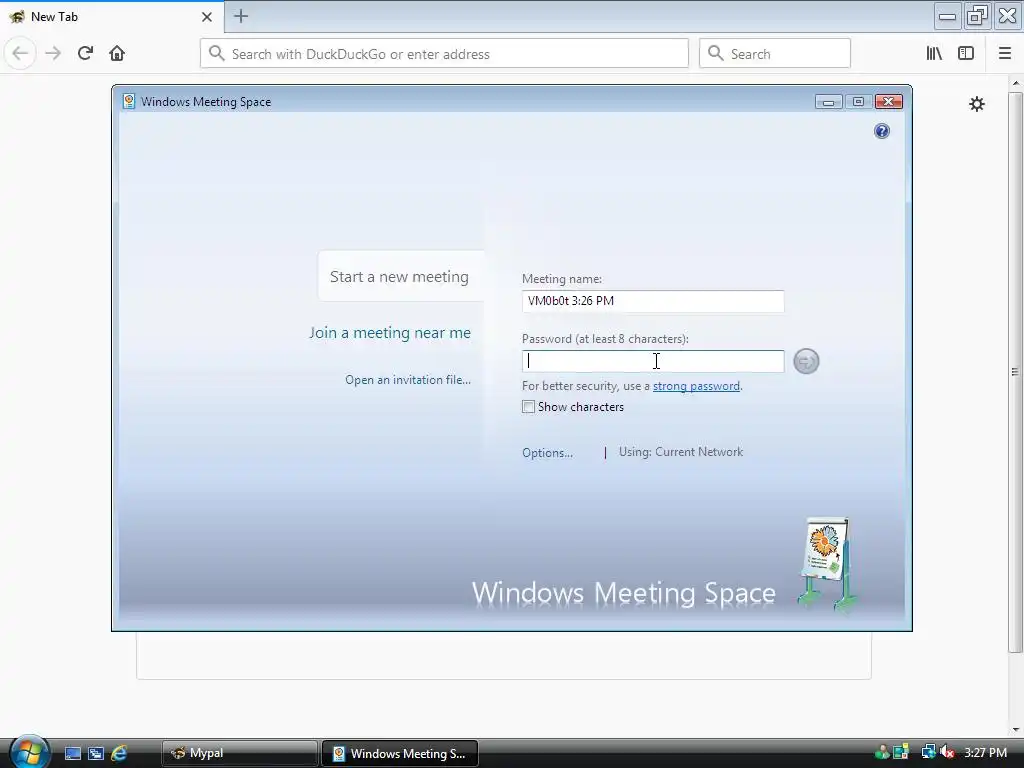Image resolution: width=1024 pixels, height=768 pixels.
Task: Enable the Show characters checkbox
Action: [528, 407]
